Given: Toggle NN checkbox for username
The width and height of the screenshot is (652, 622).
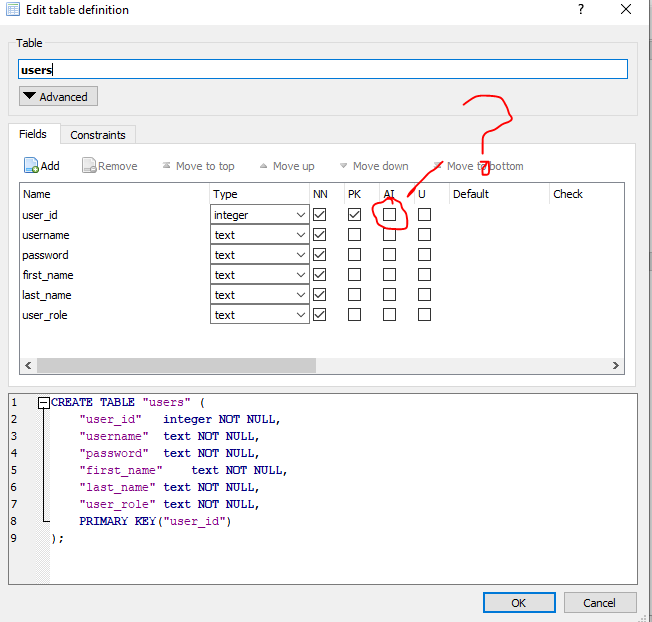Looking at the screenshot, I should pos(320,235).
